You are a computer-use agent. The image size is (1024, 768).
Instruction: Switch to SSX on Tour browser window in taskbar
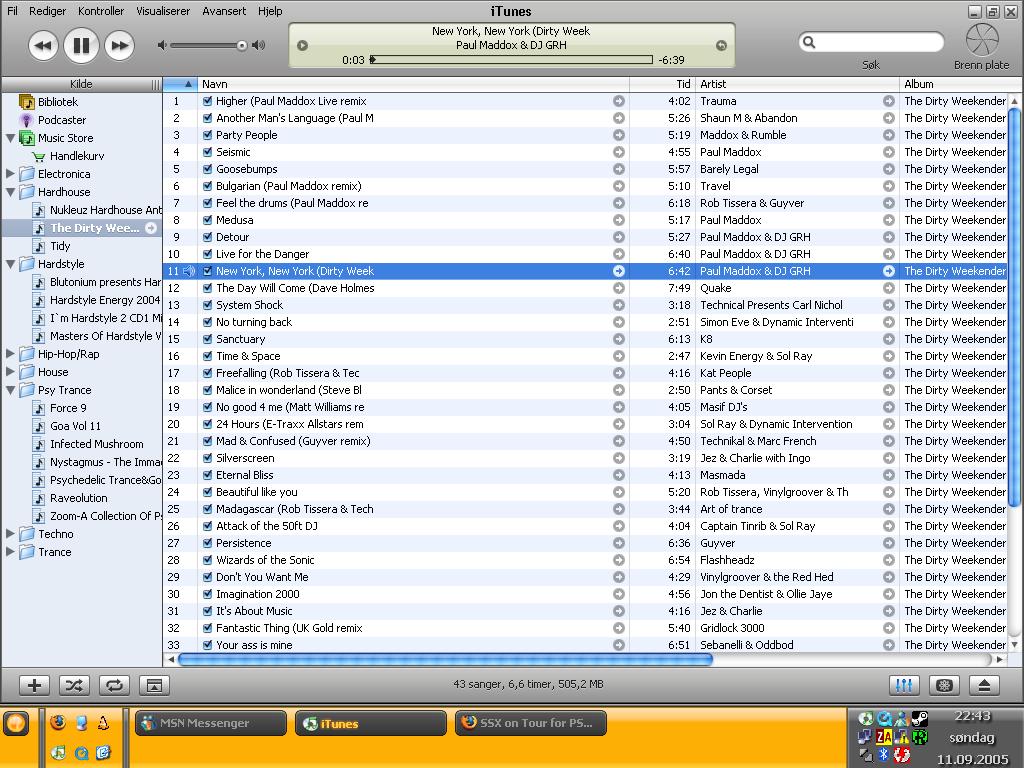(531, 723)
